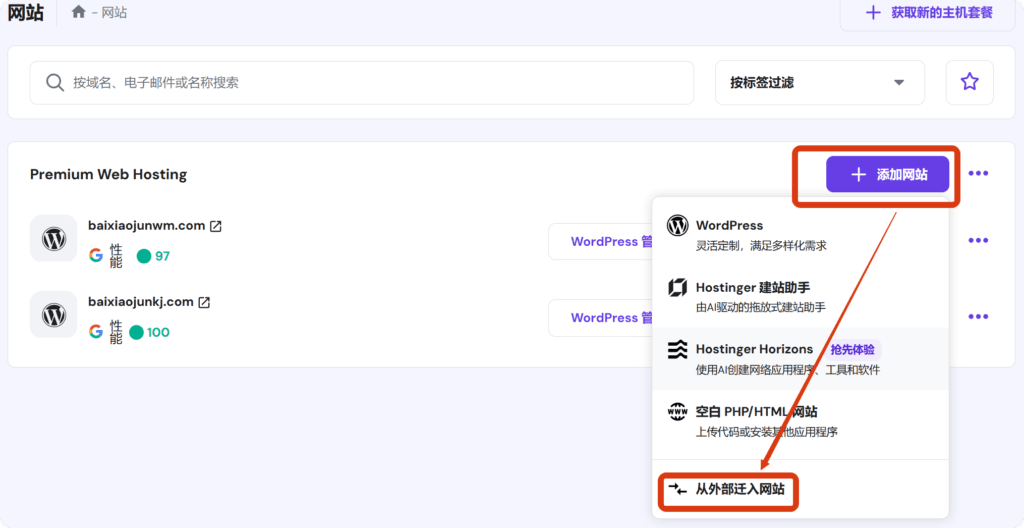Open external link icon beside baixiaojunkj.com
This screenshot has height=528, width=1024.
204,302
